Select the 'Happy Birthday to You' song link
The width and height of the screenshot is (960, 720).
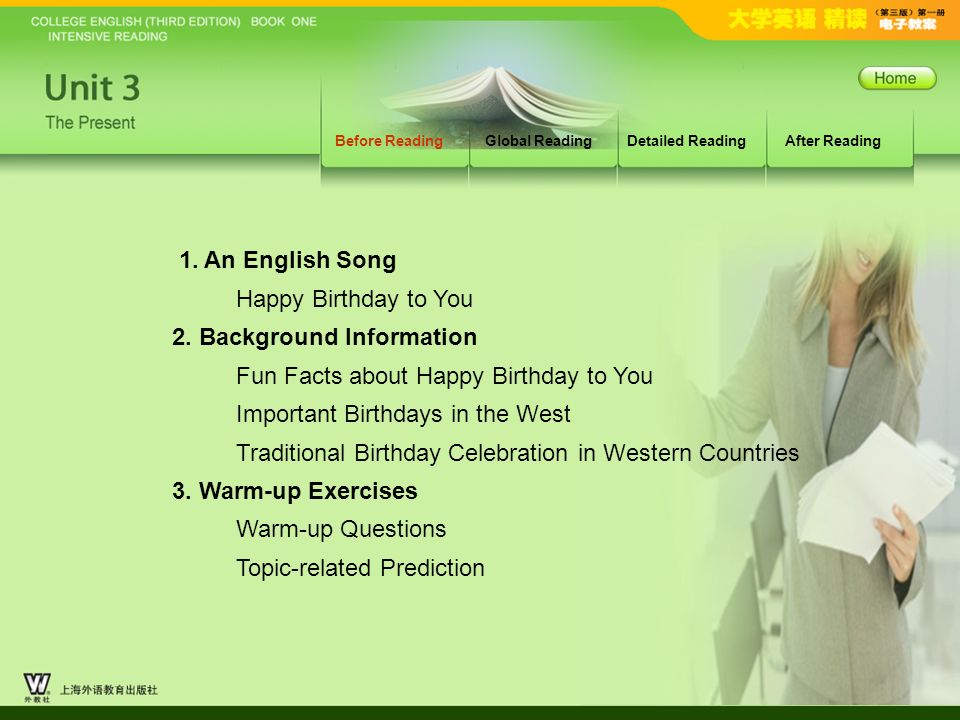[354, 299]
